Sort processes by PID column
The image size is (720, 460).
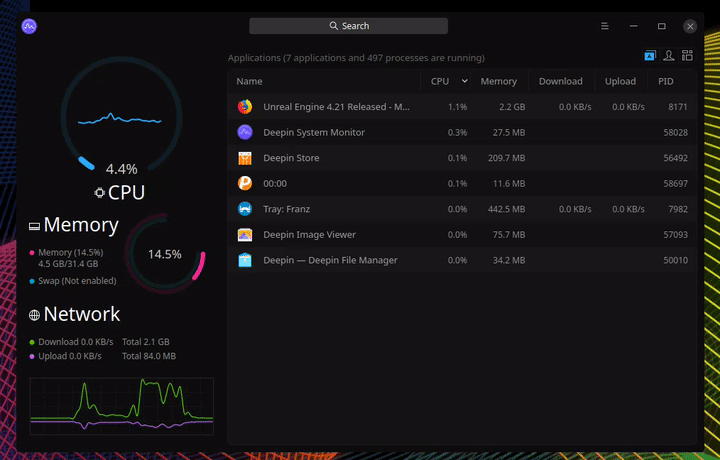pos(665,81)
